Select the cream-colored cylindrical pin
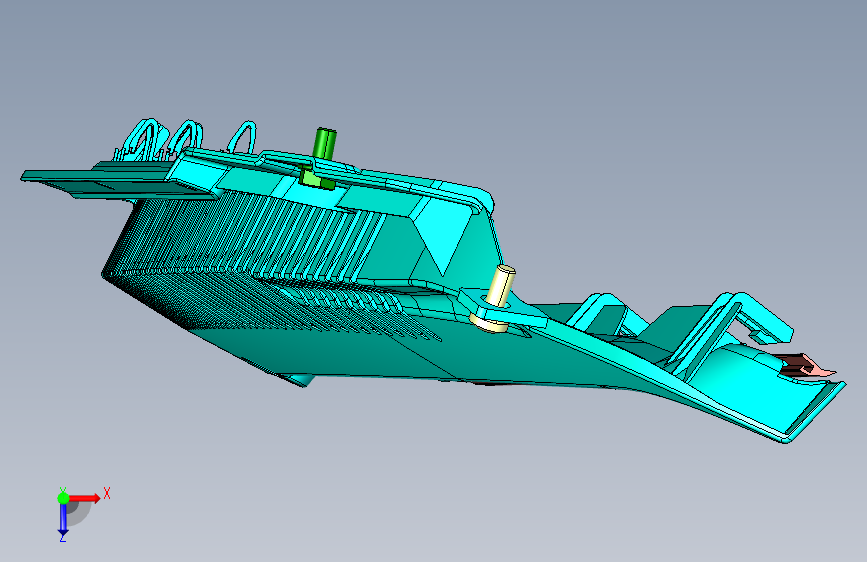 pyautogui.click(x=501, y=286)
